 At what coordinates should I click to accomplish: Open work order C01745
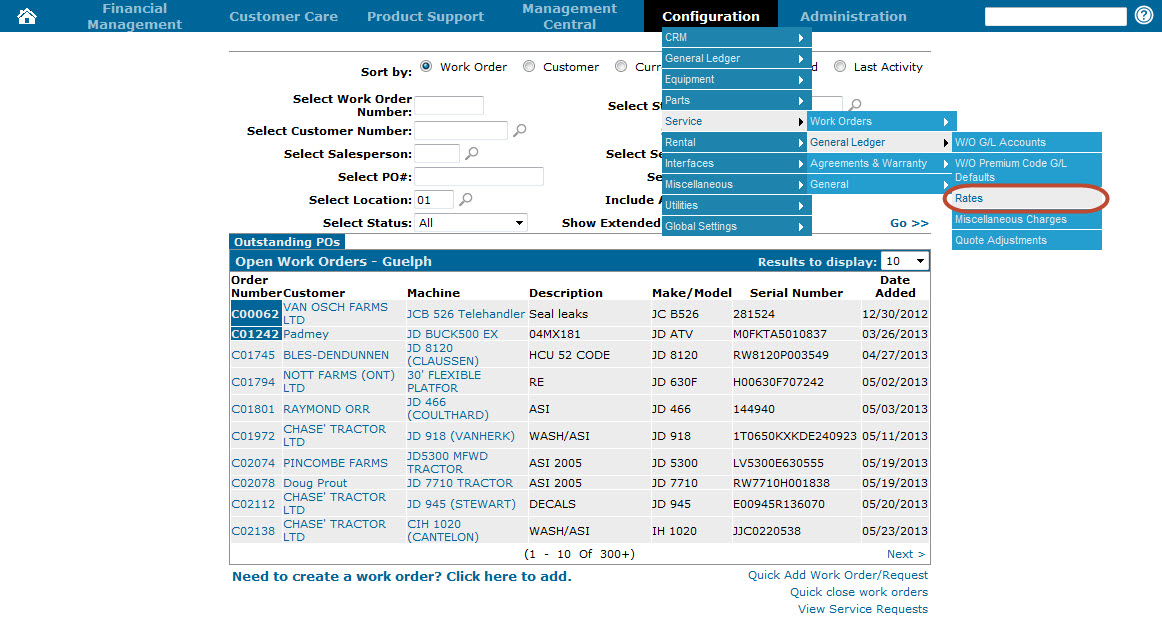point(253,355)
